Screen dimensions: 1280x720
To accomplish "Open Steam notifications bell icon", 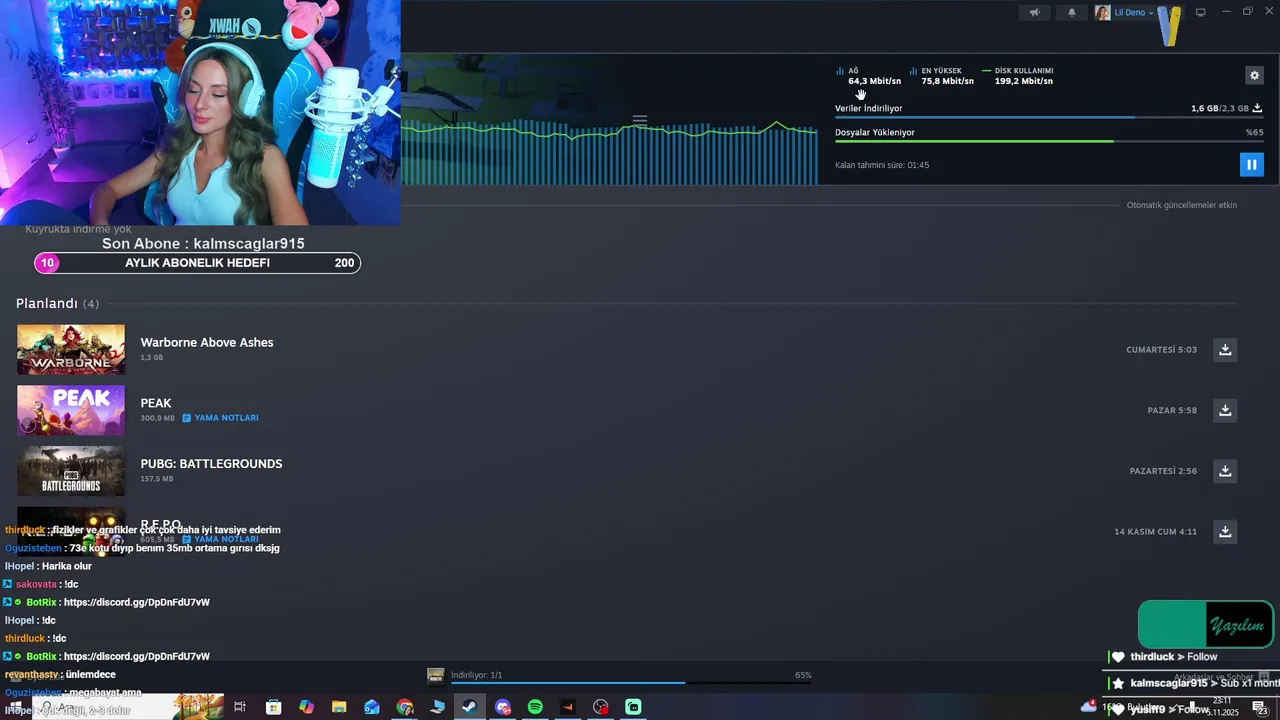I will [x=1072, y=13].
